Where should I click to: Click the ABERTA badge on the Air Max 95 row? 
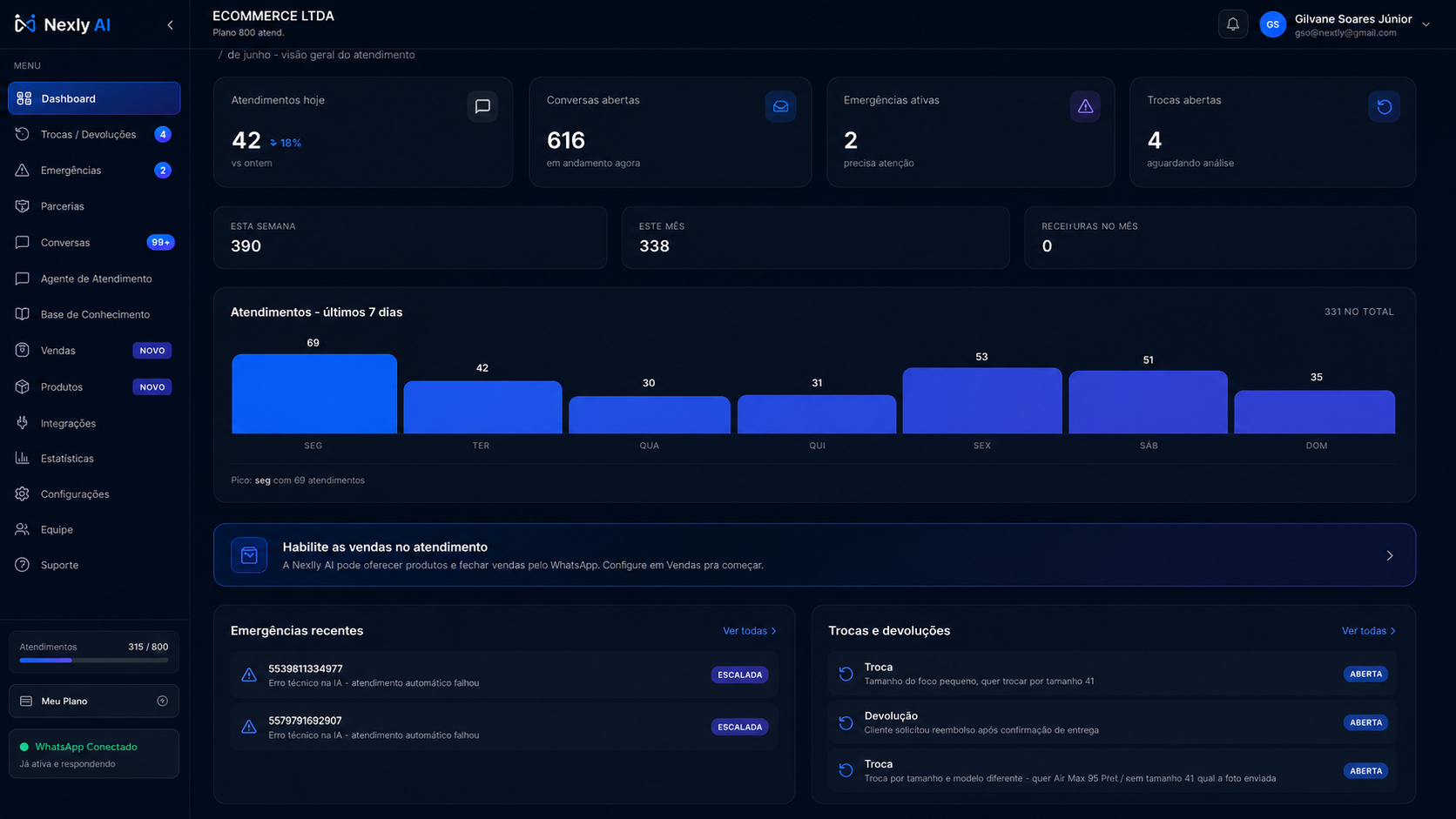[x=1365, y=771]
